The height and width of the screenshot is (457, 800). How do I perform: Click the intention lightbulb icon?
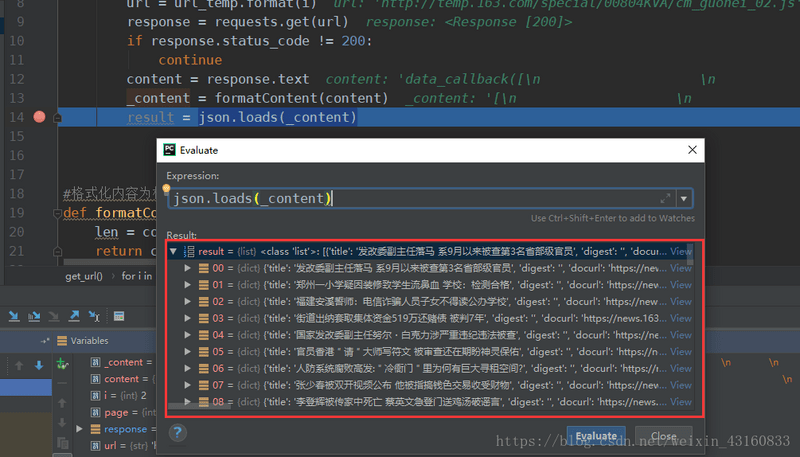click(166, 189)
